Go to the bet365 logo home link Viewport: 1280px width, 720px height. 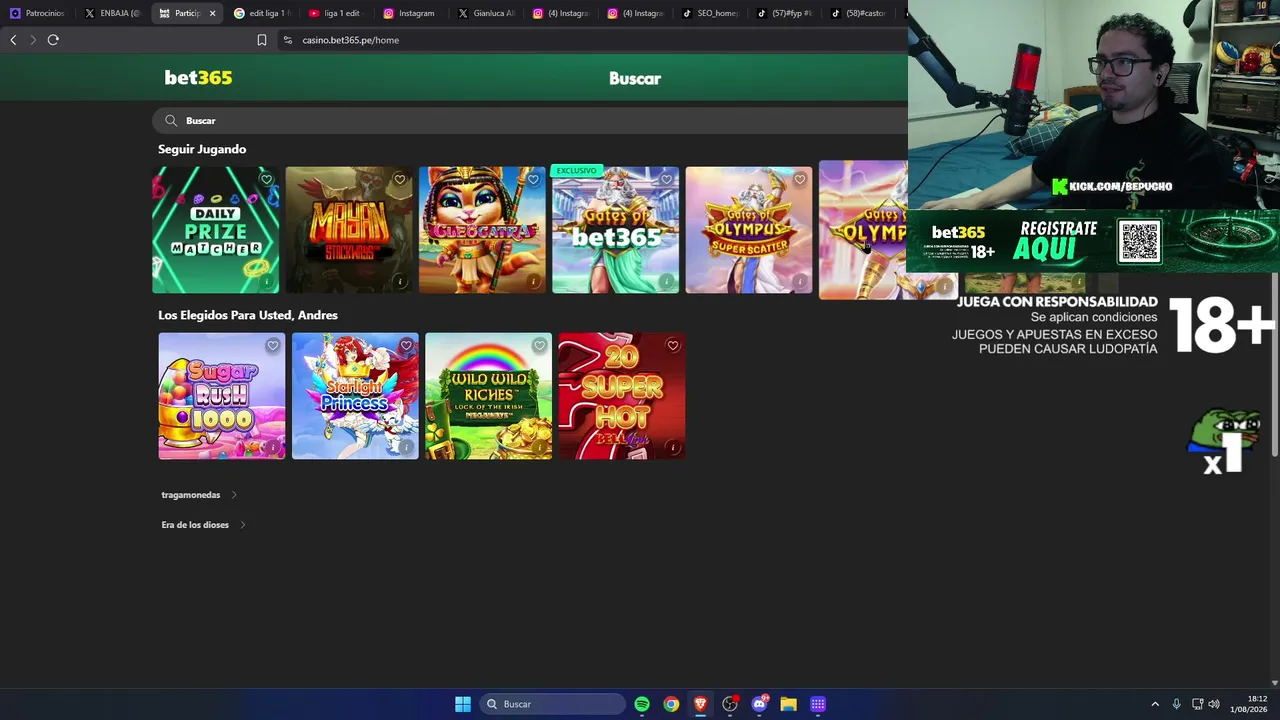coord(198,78)
